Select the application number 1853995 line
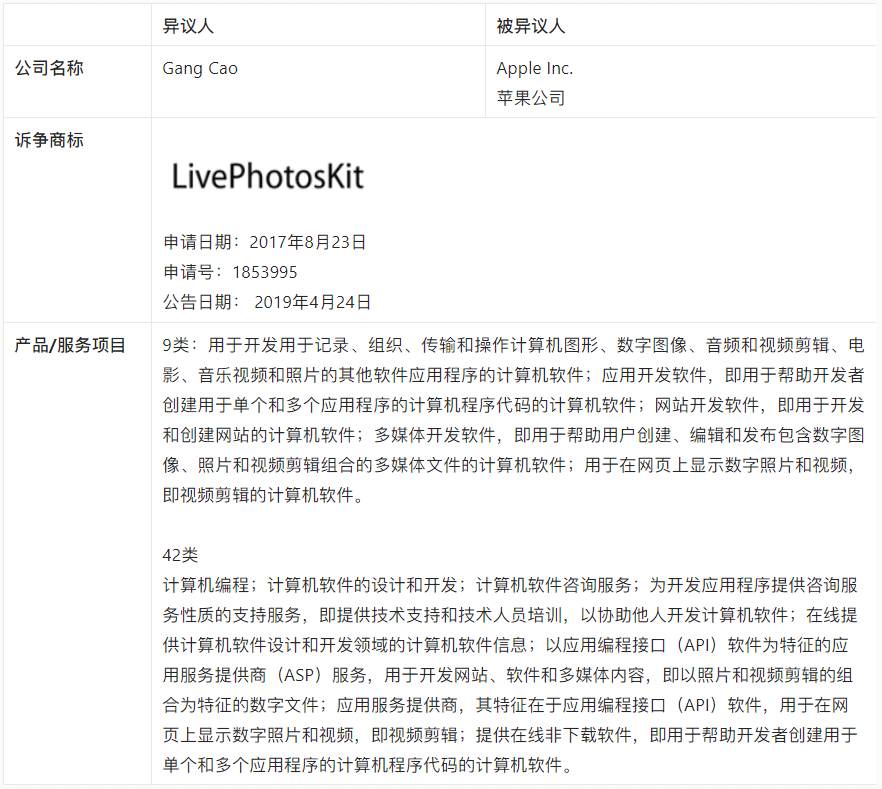 [230, 272]
